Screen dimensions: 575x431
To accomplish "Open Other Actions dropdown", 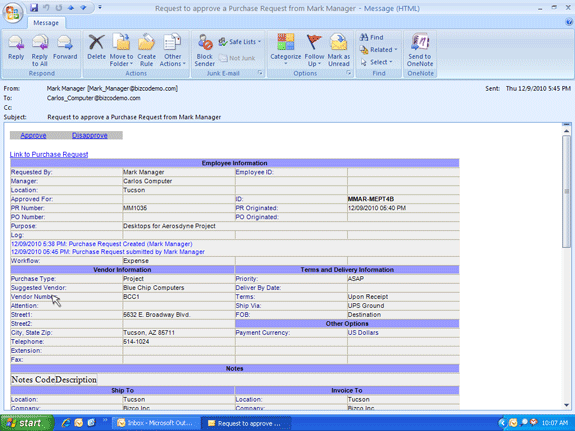I will 172,50.
